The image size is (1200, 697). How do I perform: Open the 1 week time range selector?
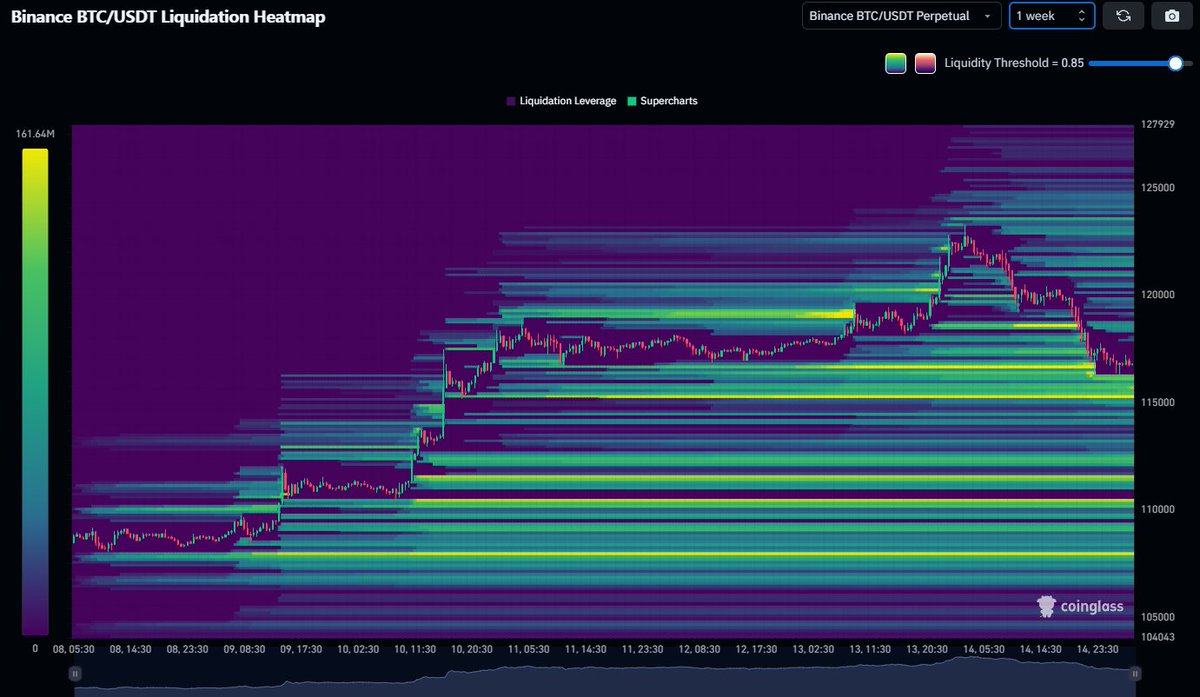1051,16
